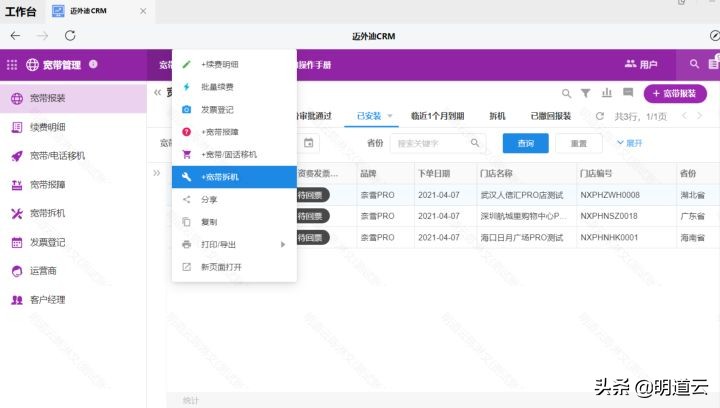
Task: Select row 武汉人信汇PRO店测试
Action: [522, 195]
